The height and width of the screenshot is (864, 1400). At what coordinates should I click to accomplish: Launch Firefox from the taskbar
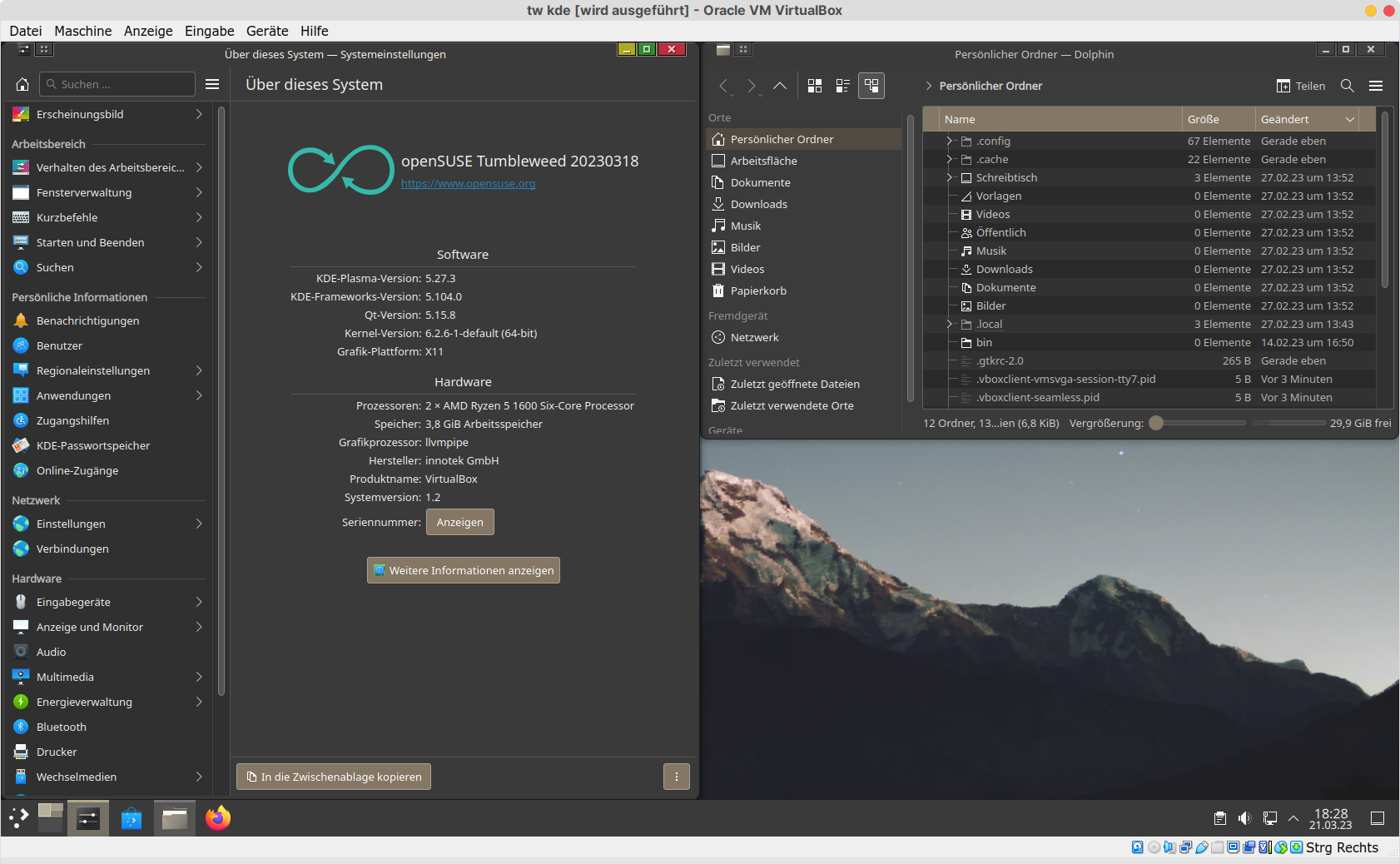[x=218, y=818]
